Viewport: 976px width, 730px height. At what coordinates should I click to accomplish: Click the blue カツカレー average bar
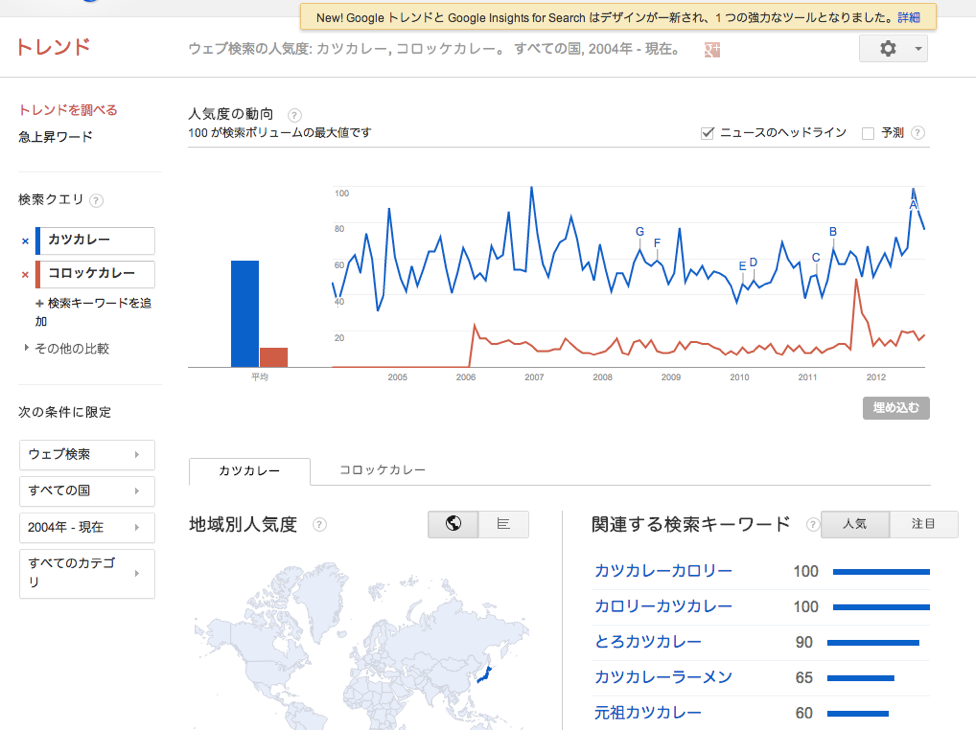245,314
